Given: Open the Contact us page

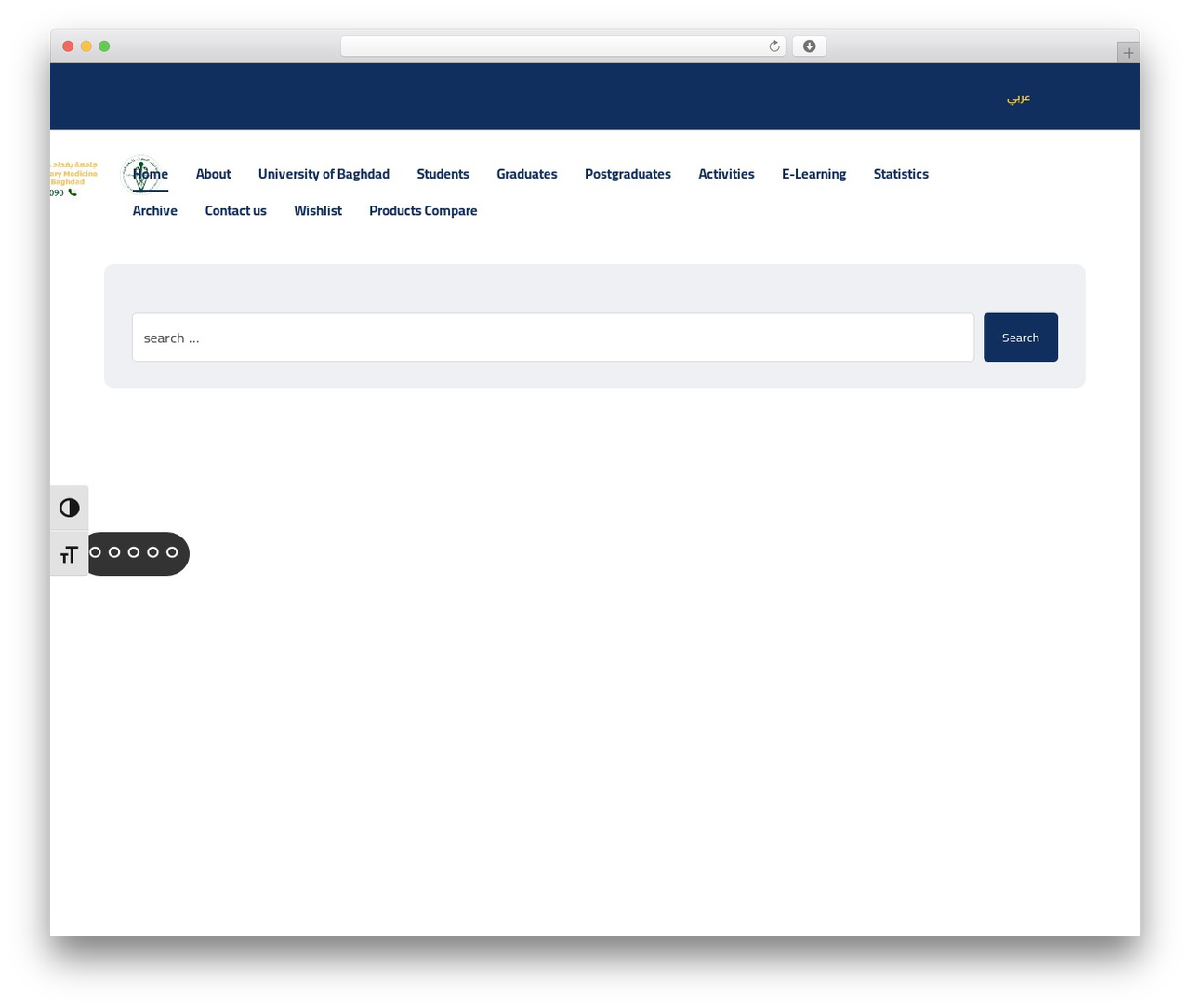Looking at the screenshot, I should [x=236, y=211].
